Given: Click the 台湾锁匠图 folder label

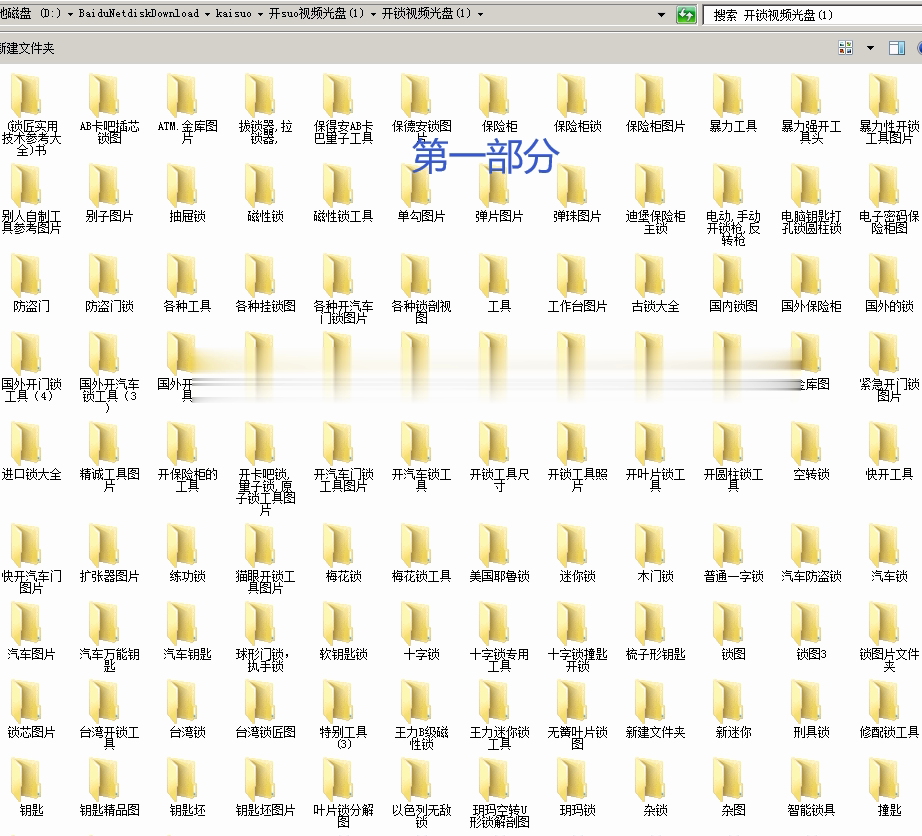Looking at the screenshot, I should [266, 733].
